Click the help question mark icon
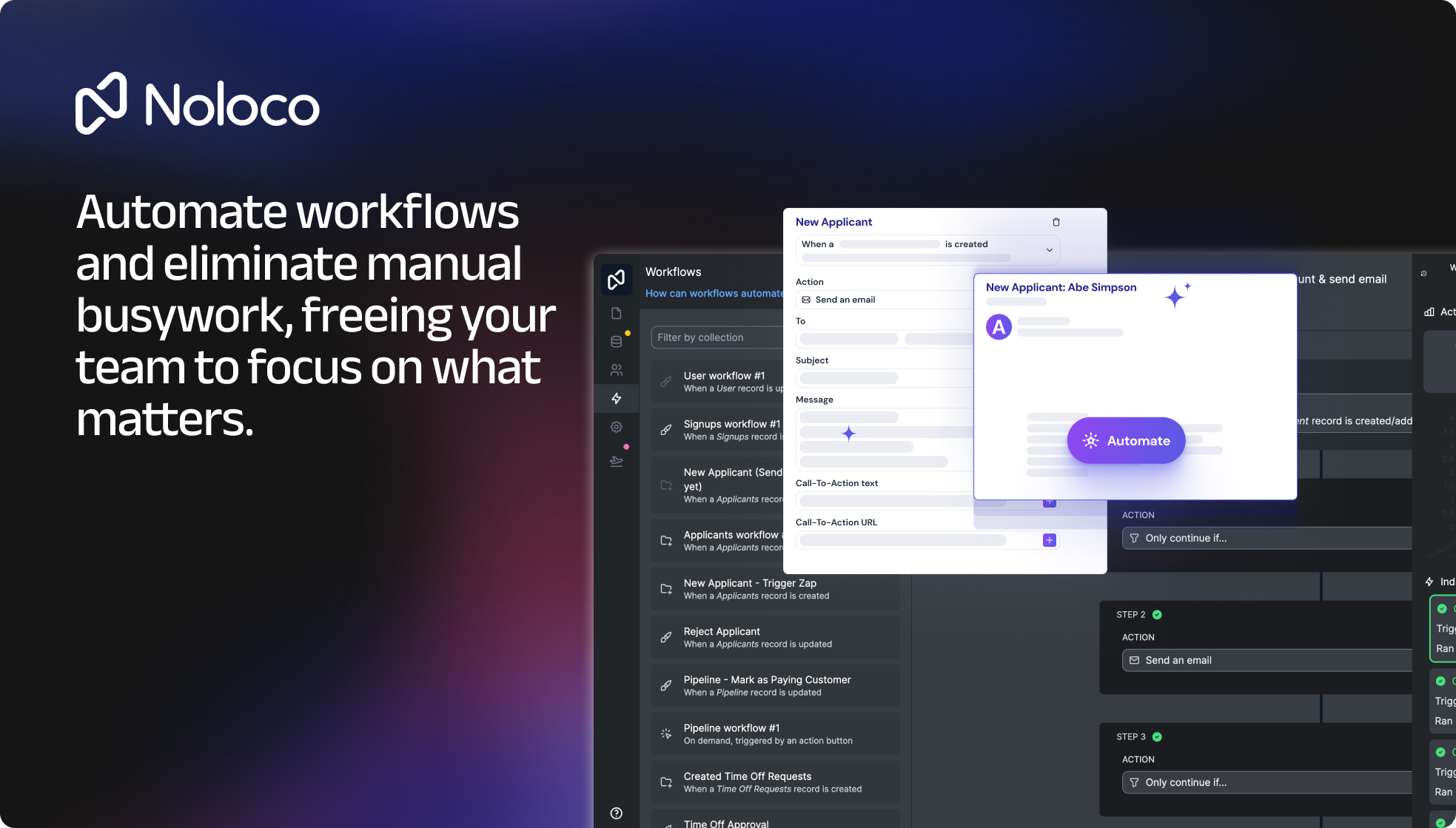The image size is (1456, 828). 616,813
